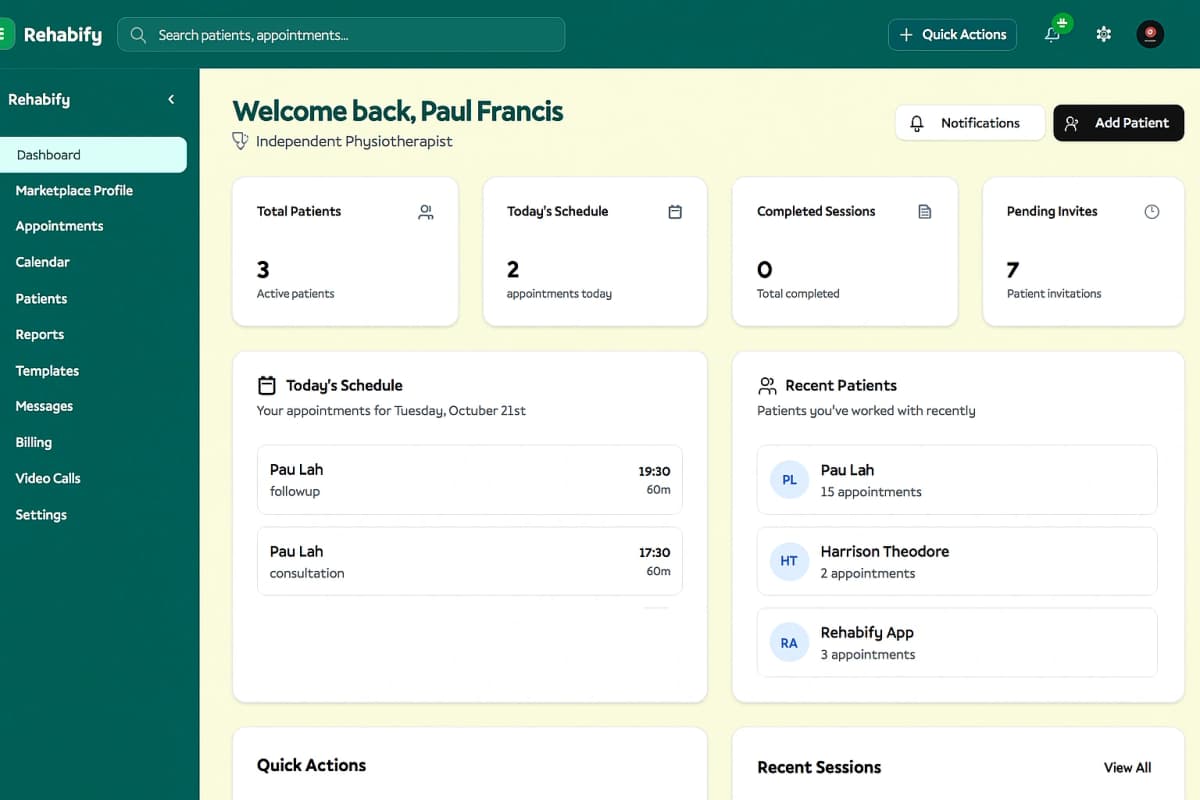
Task: Click the 15 appointments text
Action: [871, 492]
